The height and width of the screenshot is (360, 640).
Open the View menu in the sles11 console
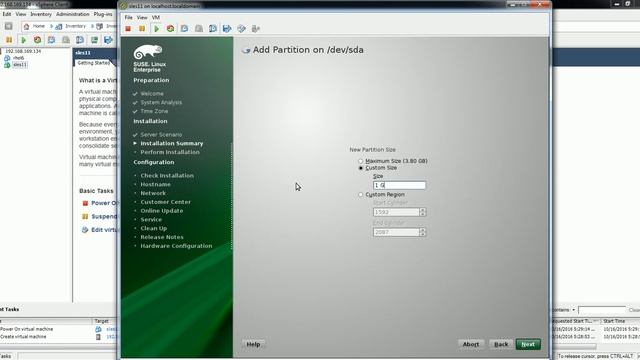(142, 18)
